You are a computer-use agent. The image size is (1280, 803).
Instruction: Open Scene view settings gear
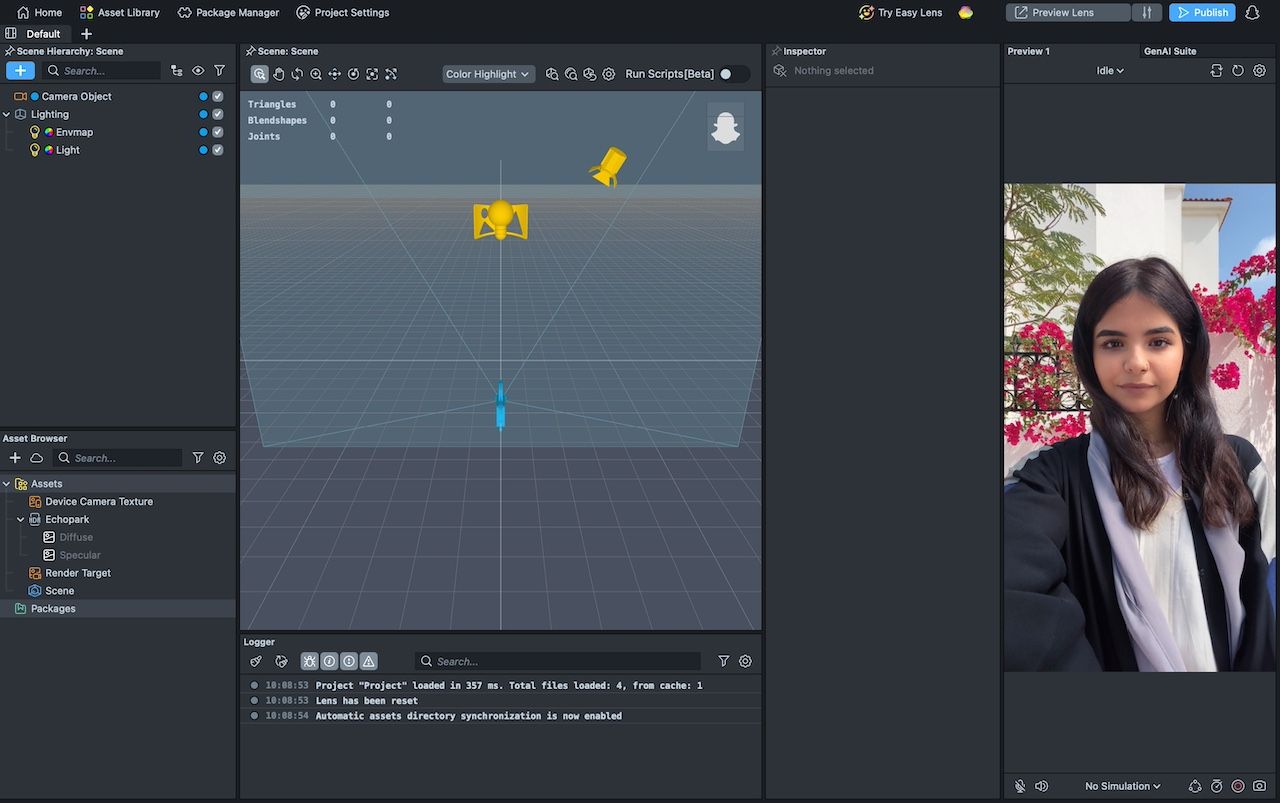[x=608, y=74]
